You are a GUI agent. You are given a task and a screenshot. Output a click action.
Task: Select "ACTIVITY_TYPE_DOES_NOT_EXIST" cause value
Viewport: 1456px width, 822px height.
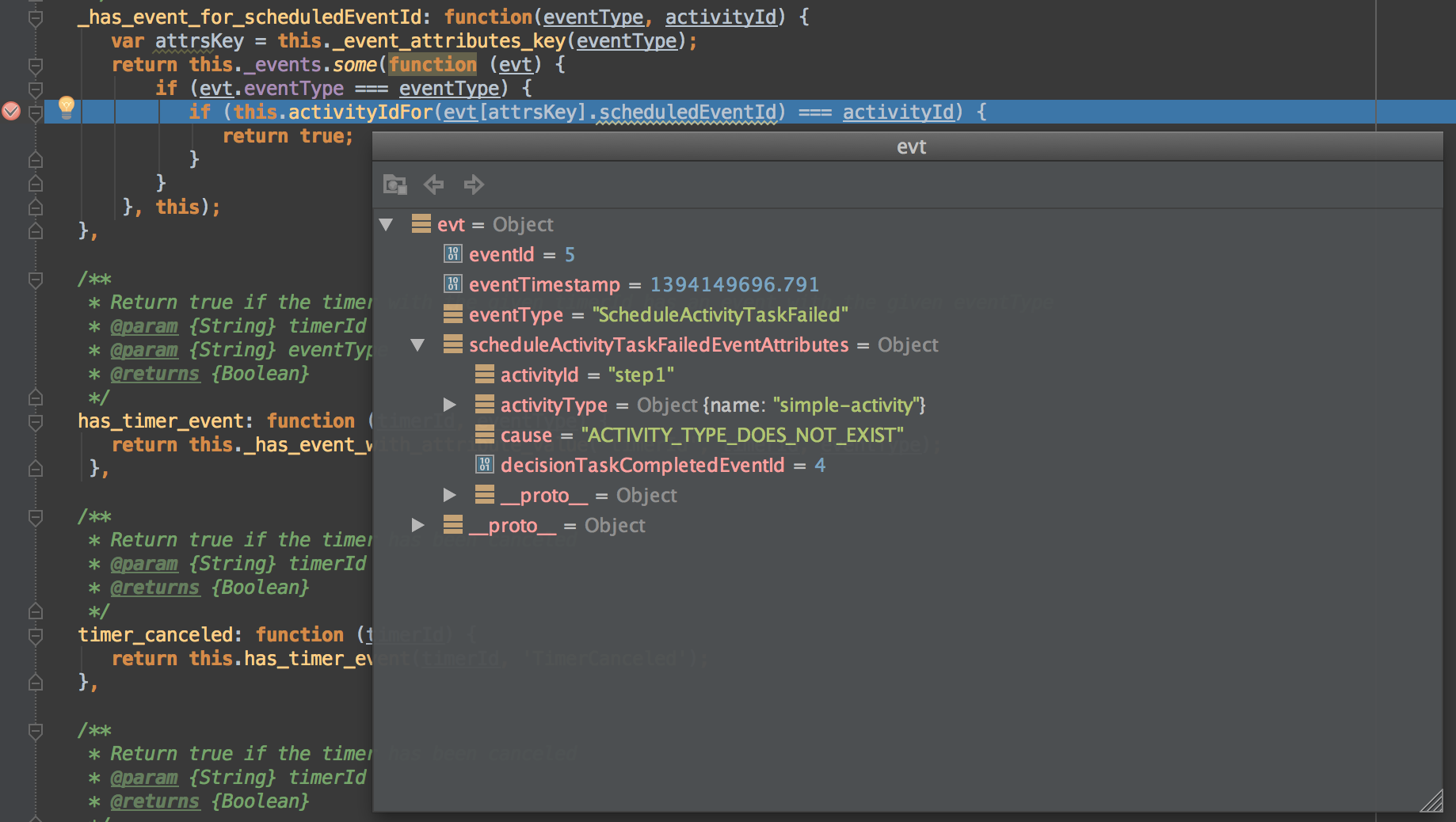[742, 436]
